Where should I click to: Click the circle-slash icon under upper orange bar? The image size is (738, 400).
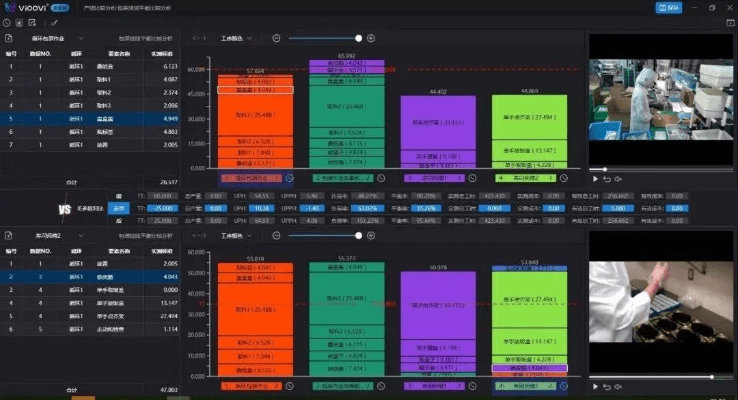(x=288, y=179)
